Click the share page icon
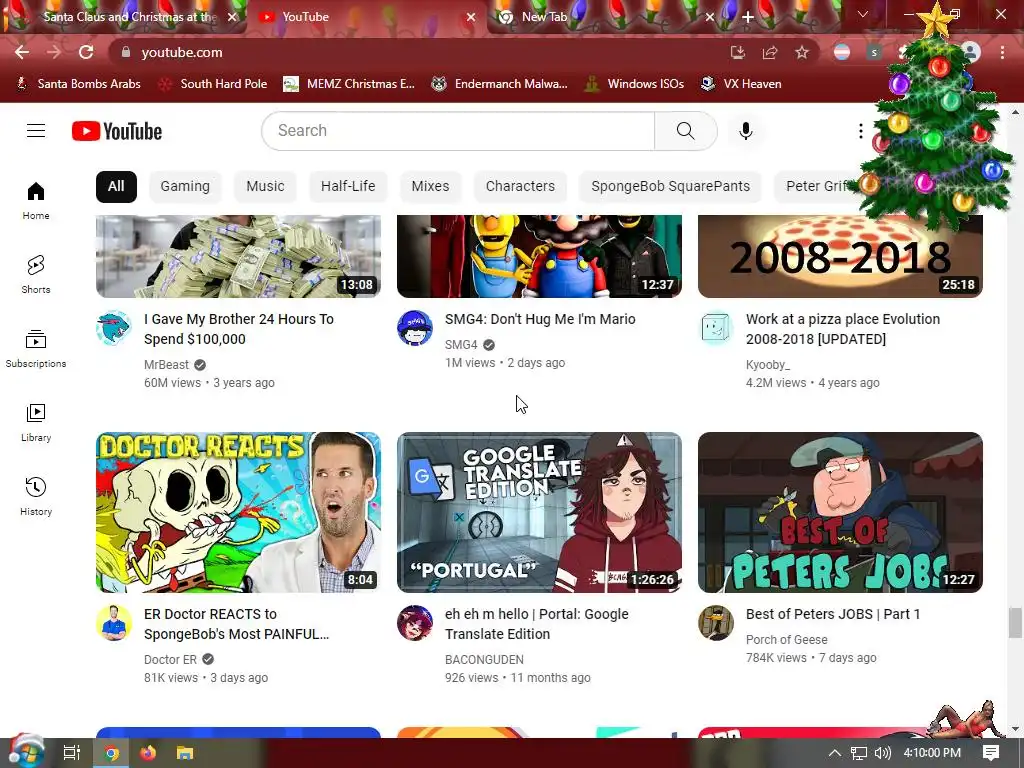Image resolution: width=1024 pixels, height=768 pixels. pyautogui.click(x=770, y=52)
